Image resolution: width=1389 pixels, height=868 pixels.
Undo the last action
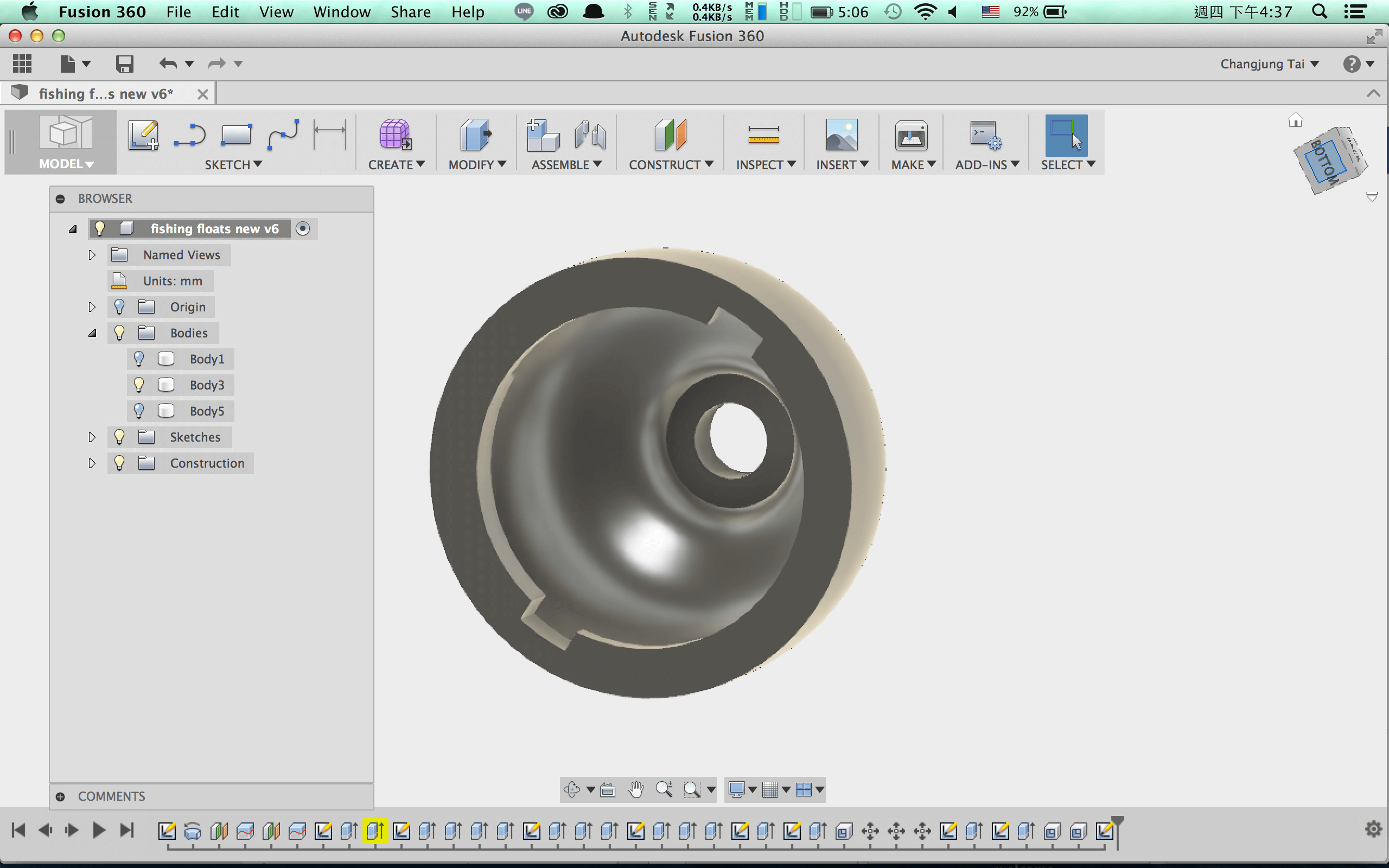coord(168,63)
